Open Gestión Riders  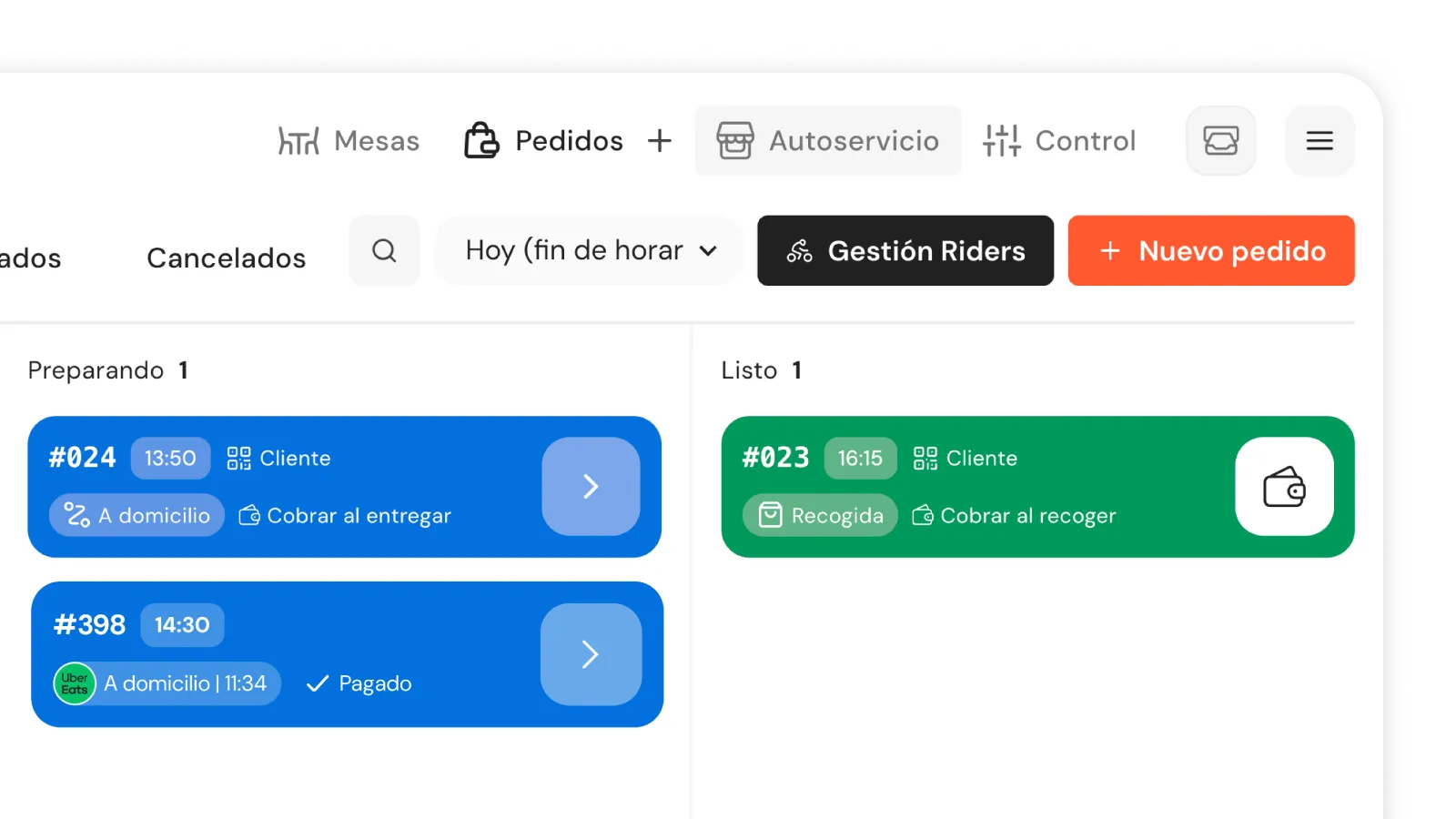[x=905, y=250]
